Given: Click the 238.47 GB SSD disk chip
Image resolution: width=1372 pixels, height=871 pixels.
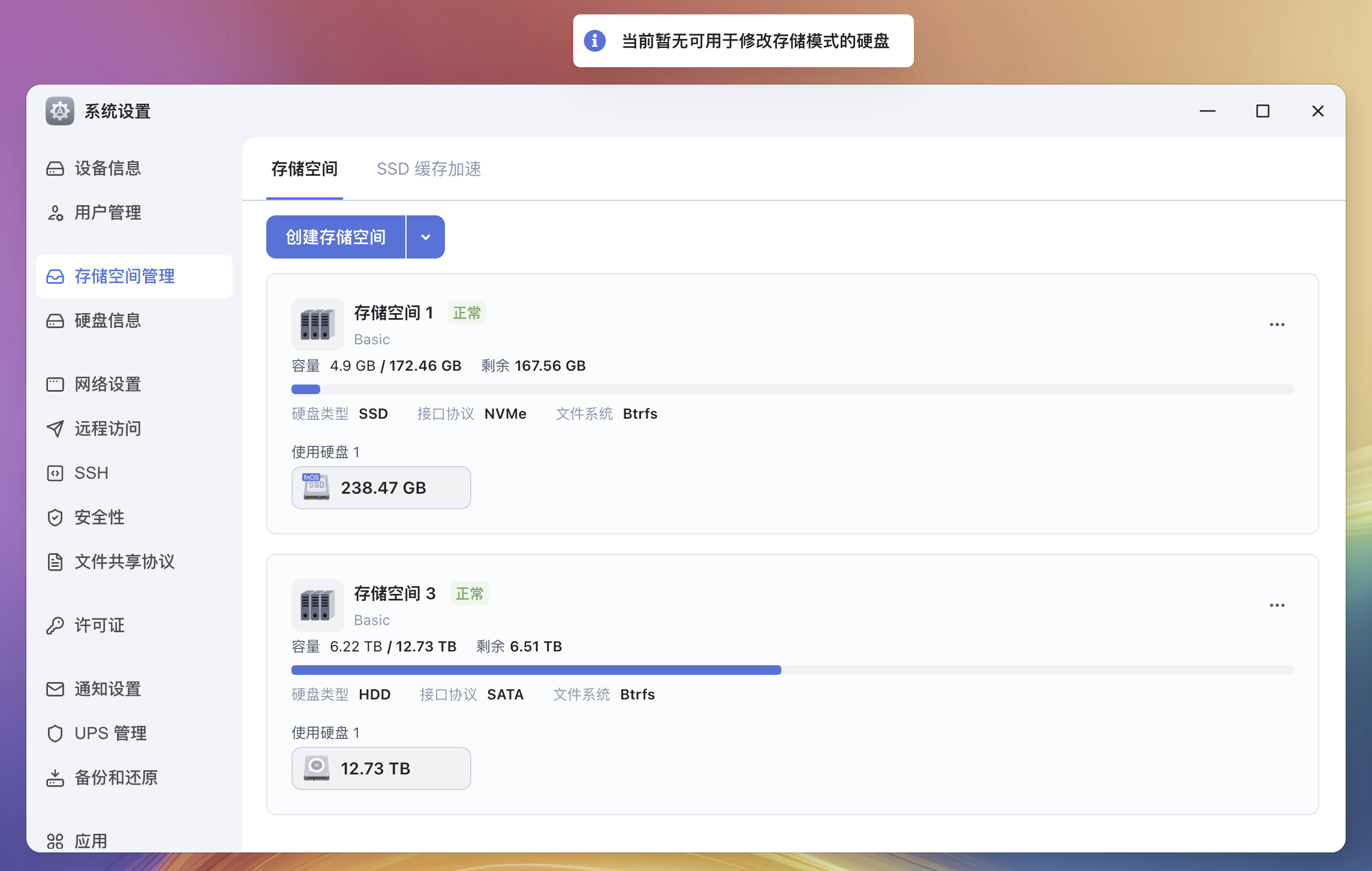Looking at the screenshot, I should (x=381, y=488).
